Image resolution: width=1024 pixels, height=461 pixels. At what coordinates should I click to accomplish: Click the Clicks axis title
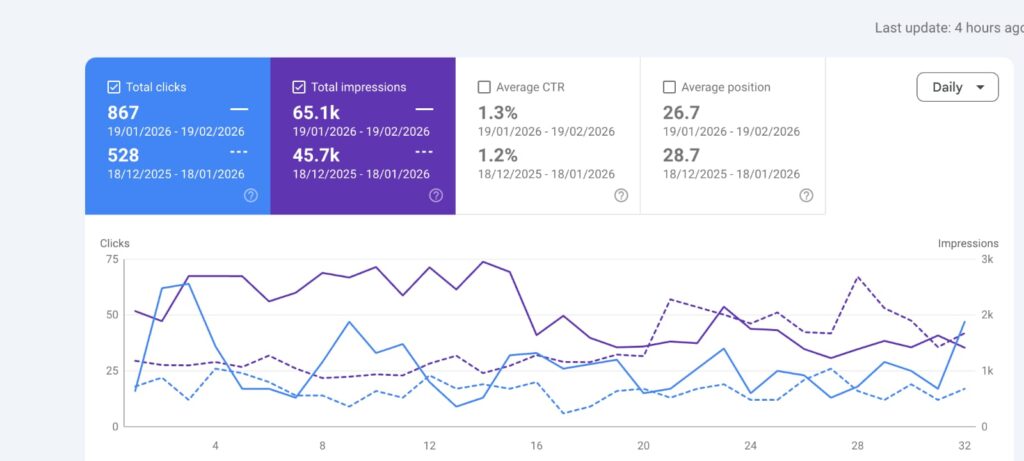click(x=115, y=244)
